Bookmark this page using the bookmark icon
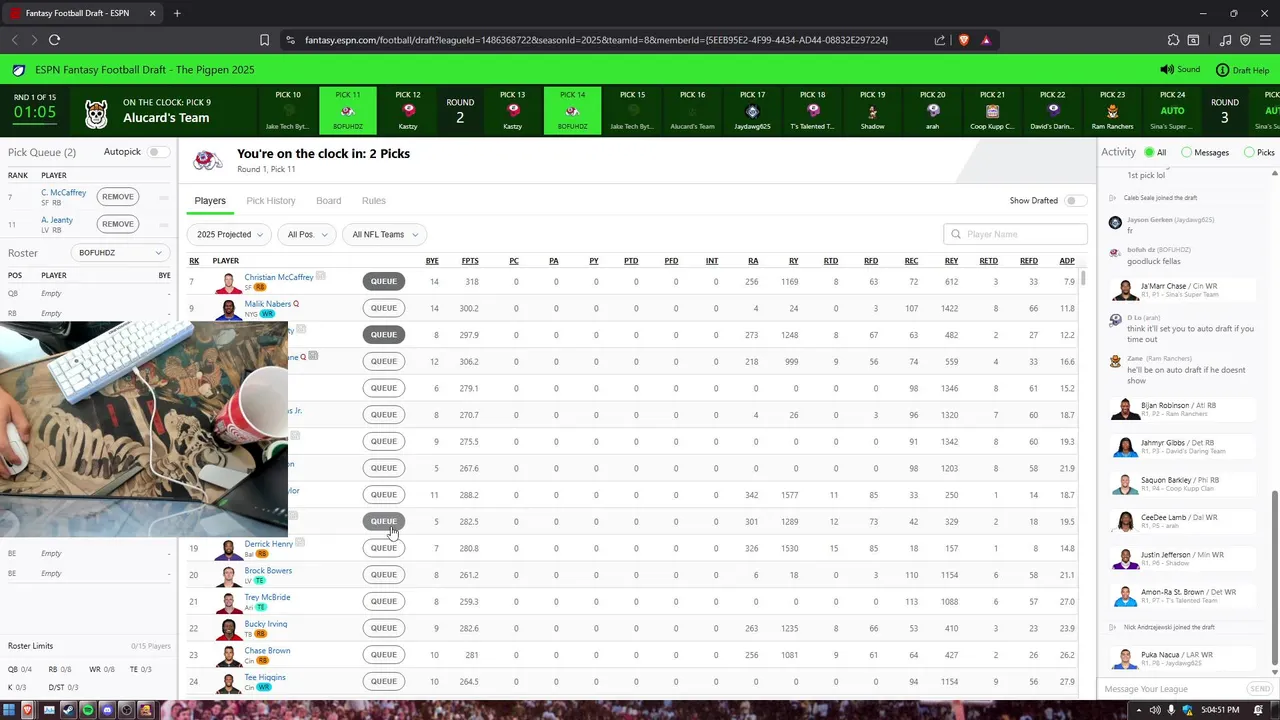Screen dimensions: 1280x720 click(264, 40)
